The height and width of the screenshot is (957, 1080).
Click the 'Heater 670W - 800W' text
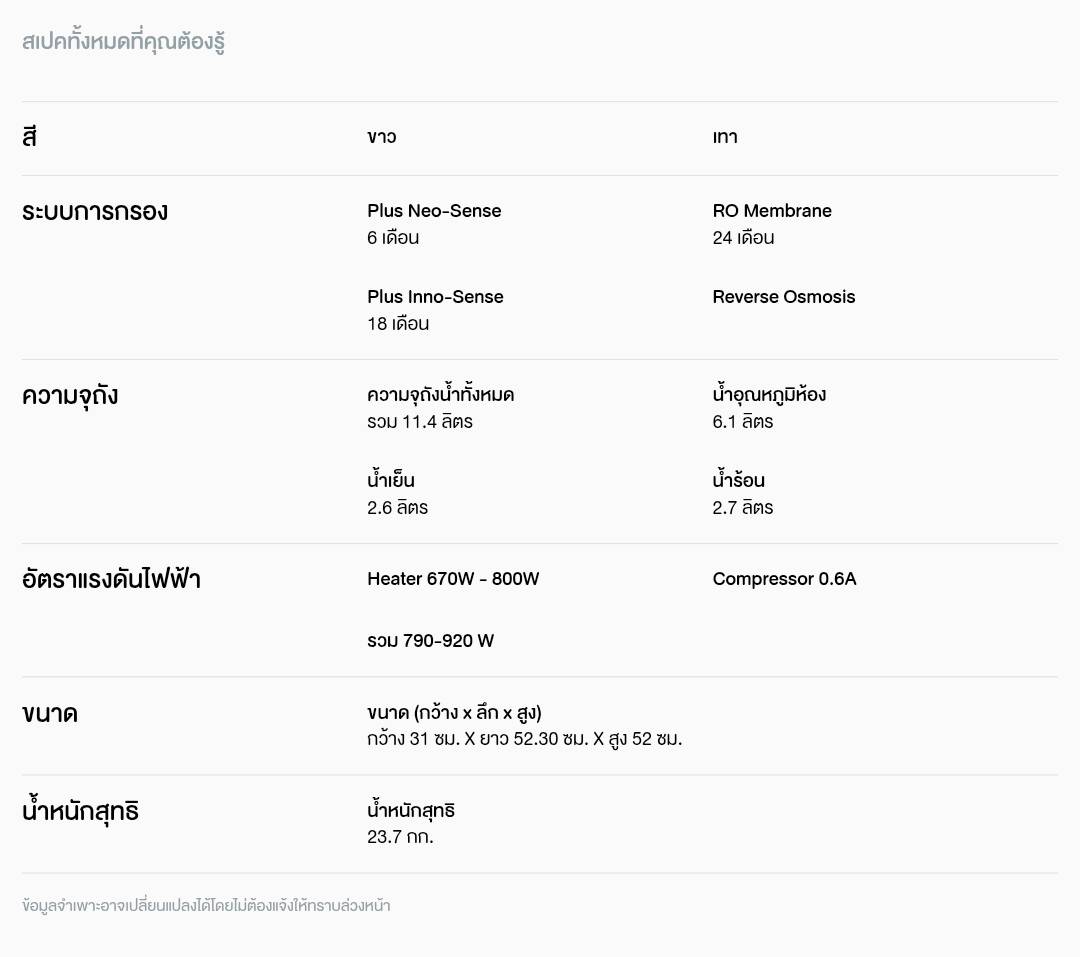[x=453, y=579]
